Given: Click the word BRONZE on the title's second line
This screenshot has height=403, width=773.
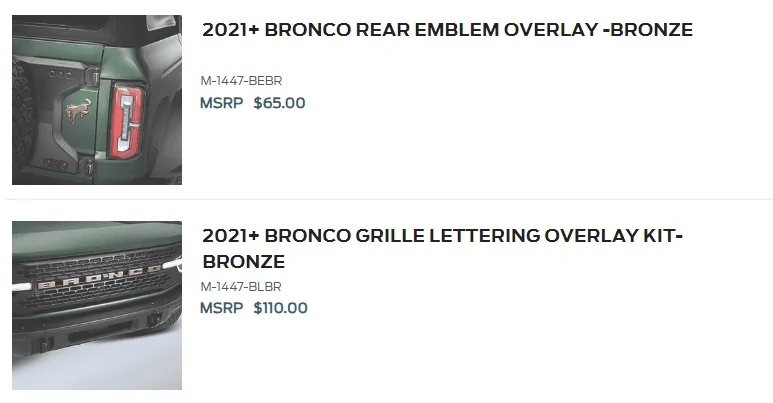Looking at the screenshot, I should (244, 262).
